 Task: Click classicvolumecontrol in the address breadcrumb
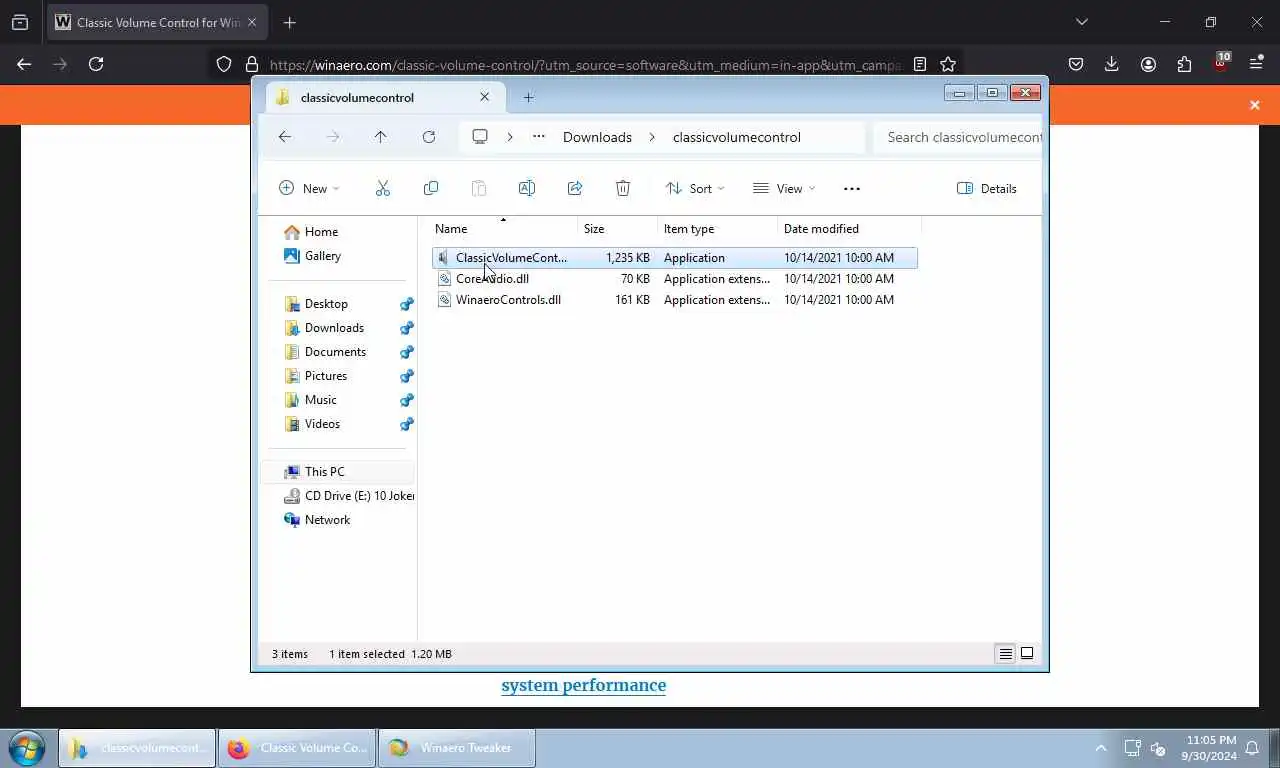pos(736,137)
